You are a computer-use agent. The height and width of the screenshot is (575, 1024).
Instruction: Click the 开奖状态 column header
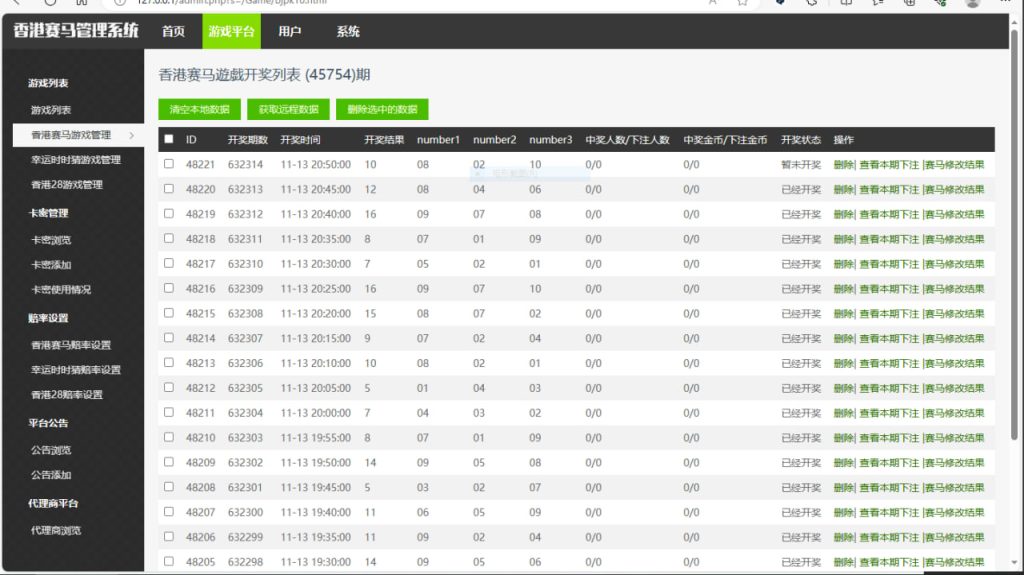point(801,140)
